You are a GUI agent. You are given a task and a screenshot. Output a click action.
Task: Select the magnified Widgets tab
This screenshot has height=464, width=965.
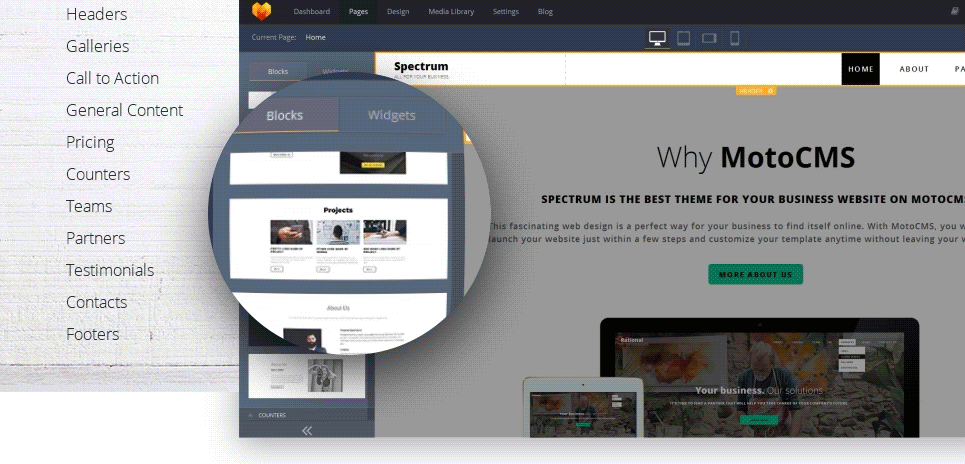click(x=391, y=115)
